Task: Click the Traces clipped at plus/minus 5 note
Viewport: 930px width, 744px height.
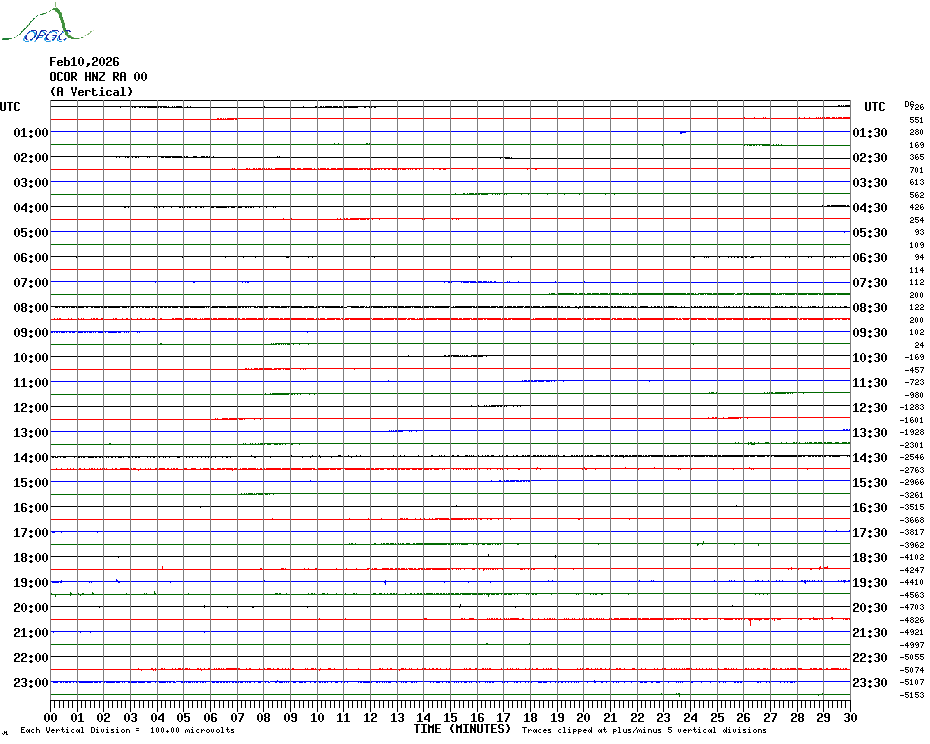Action: coord(644,731)
